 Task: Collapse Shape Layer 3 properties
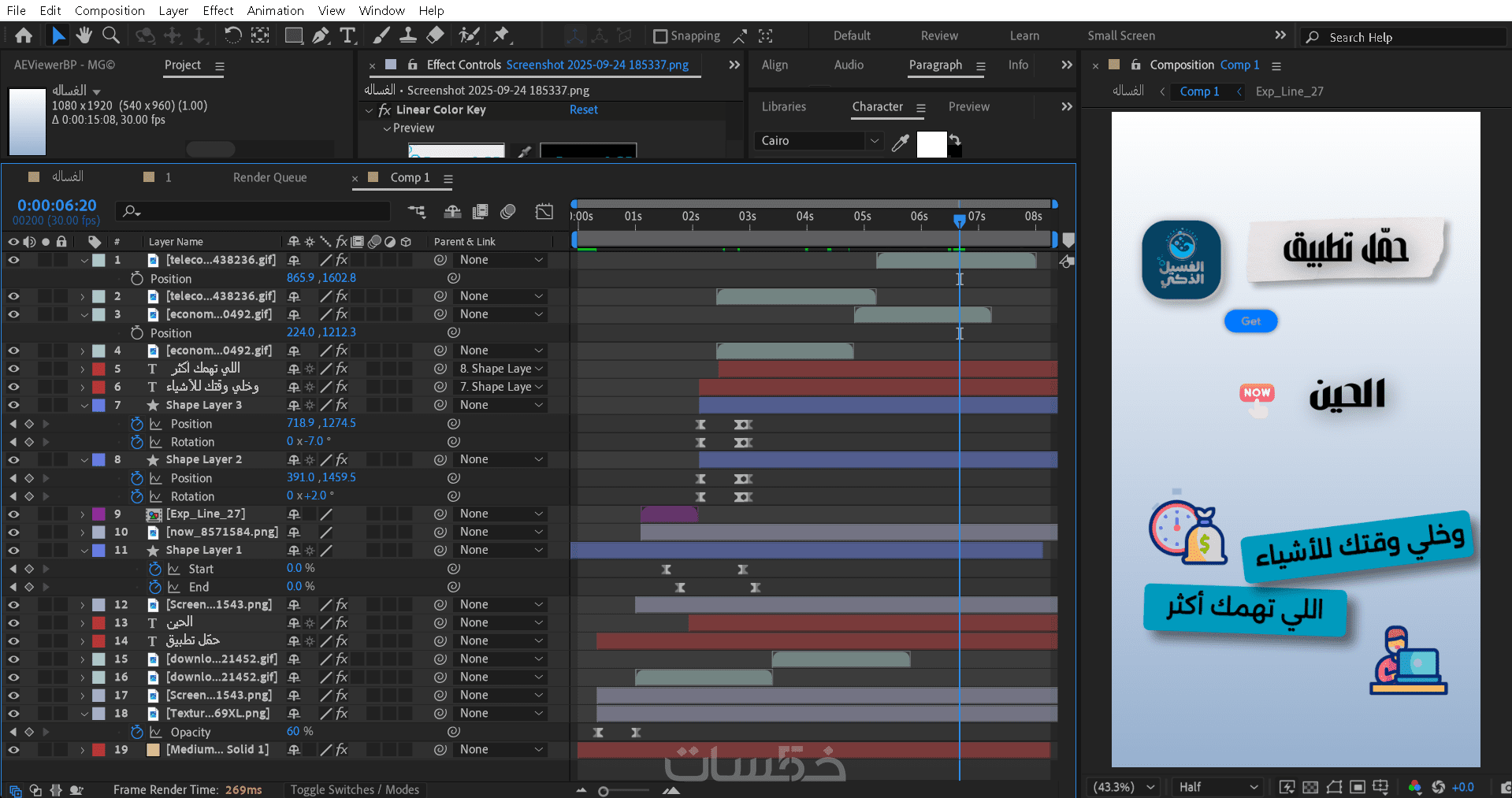pyautogui.click(x=84, y=405)
